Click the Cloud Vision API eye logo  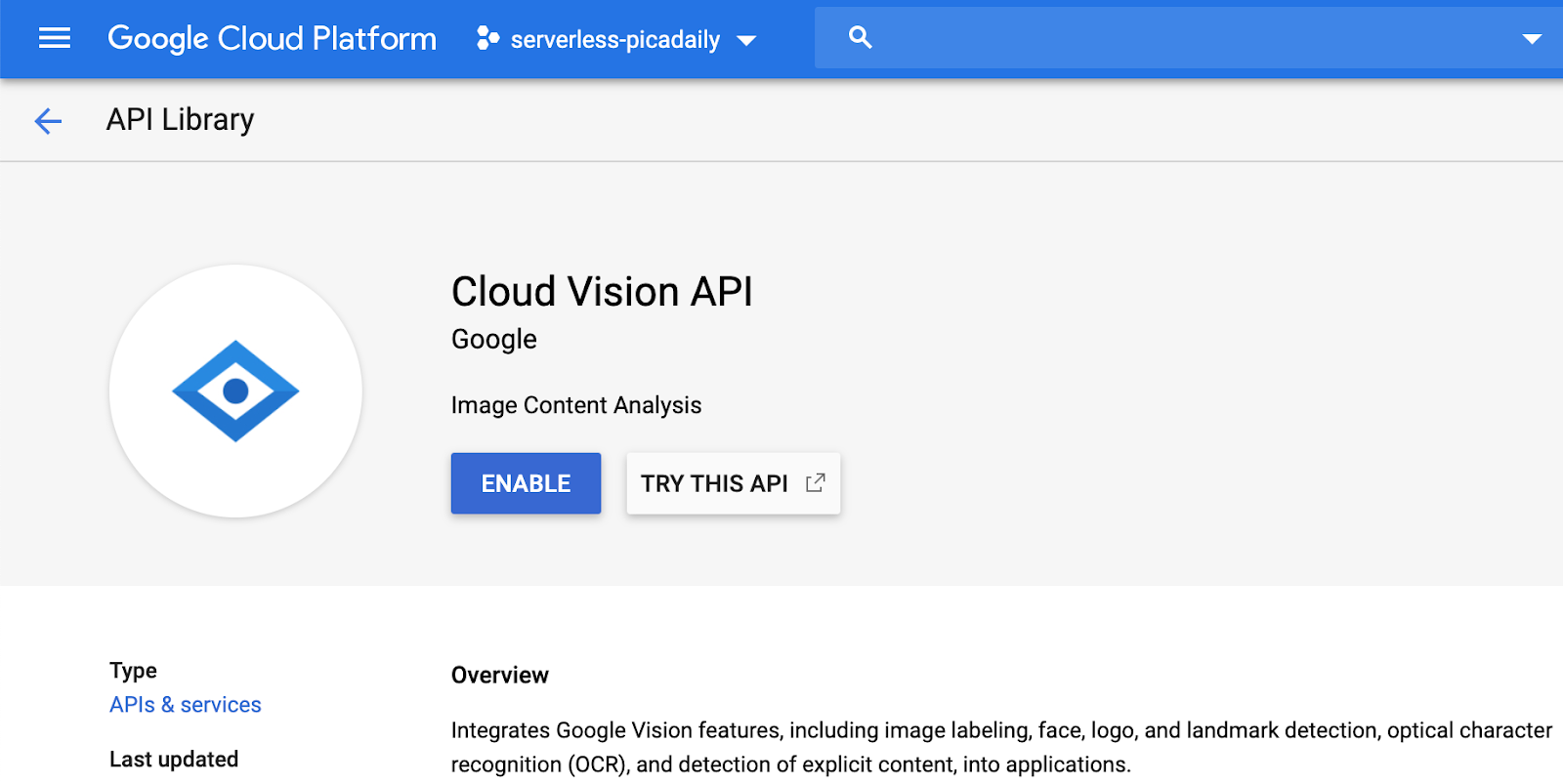pos(235,391)
